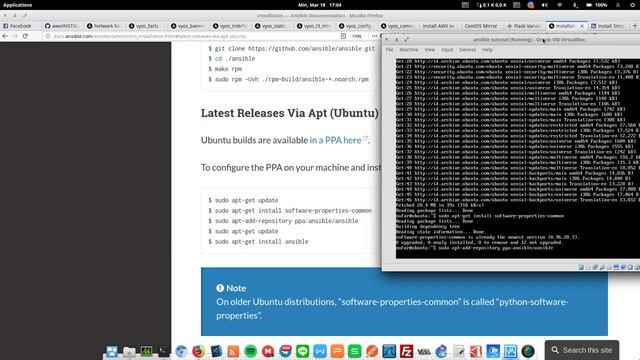This screenshot has height=360, width=640.
Task: Launch Spotify from the dock
Action: 251,351
